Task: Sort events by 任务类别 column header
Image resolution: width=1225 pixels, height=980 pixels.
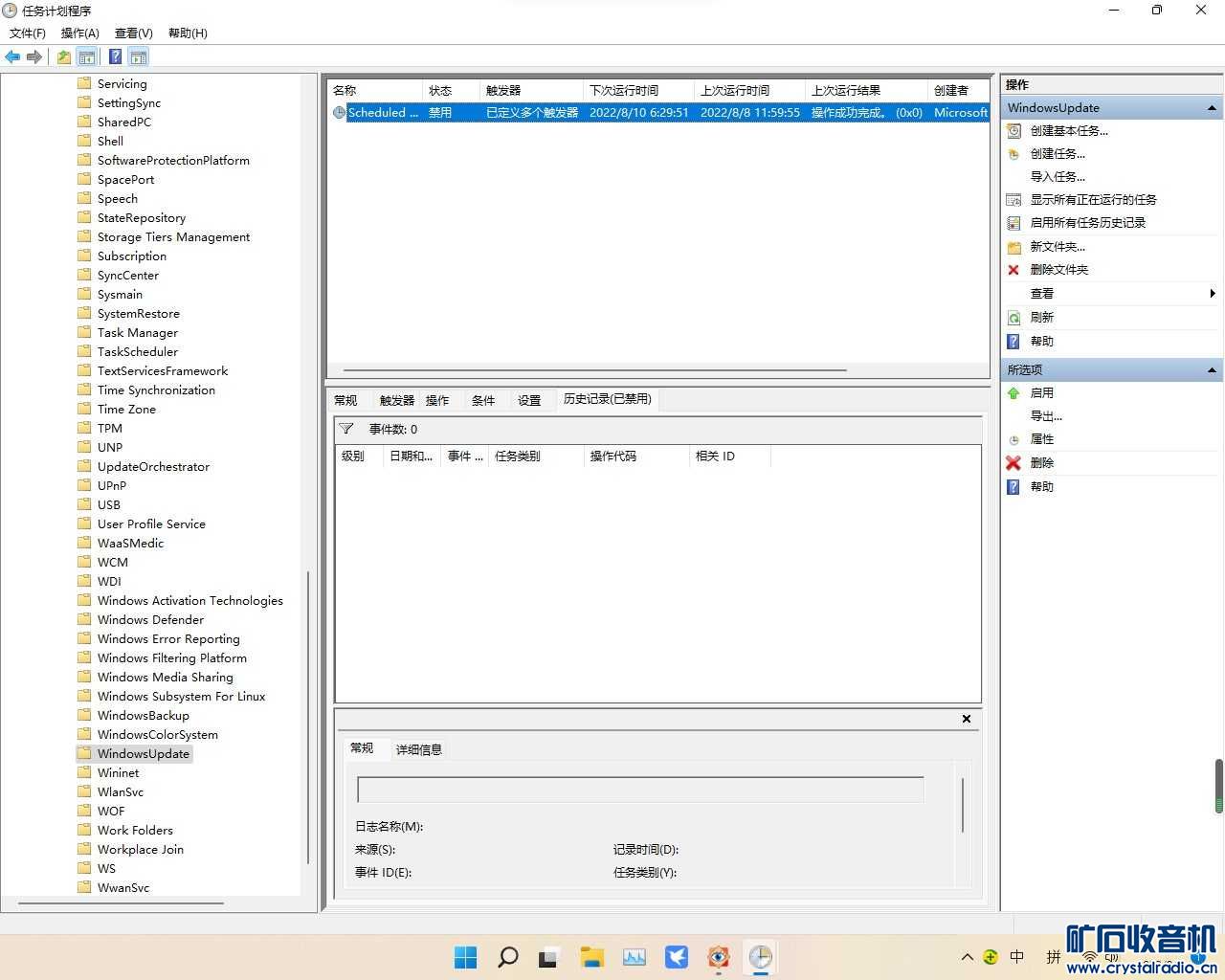Action: [536, 456]
